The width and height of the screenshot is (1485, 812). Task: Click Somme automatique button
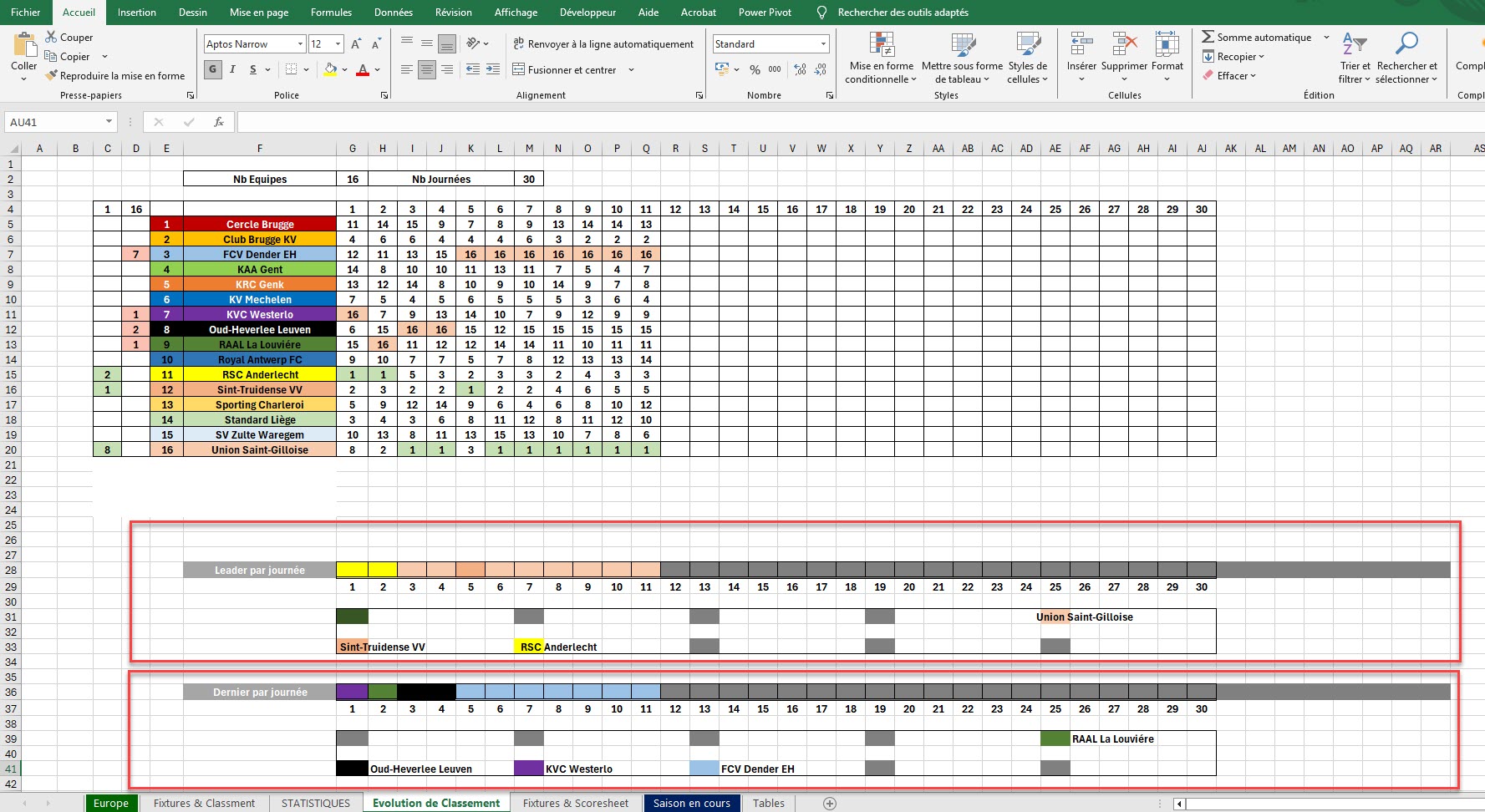(x=1256, y=38)
